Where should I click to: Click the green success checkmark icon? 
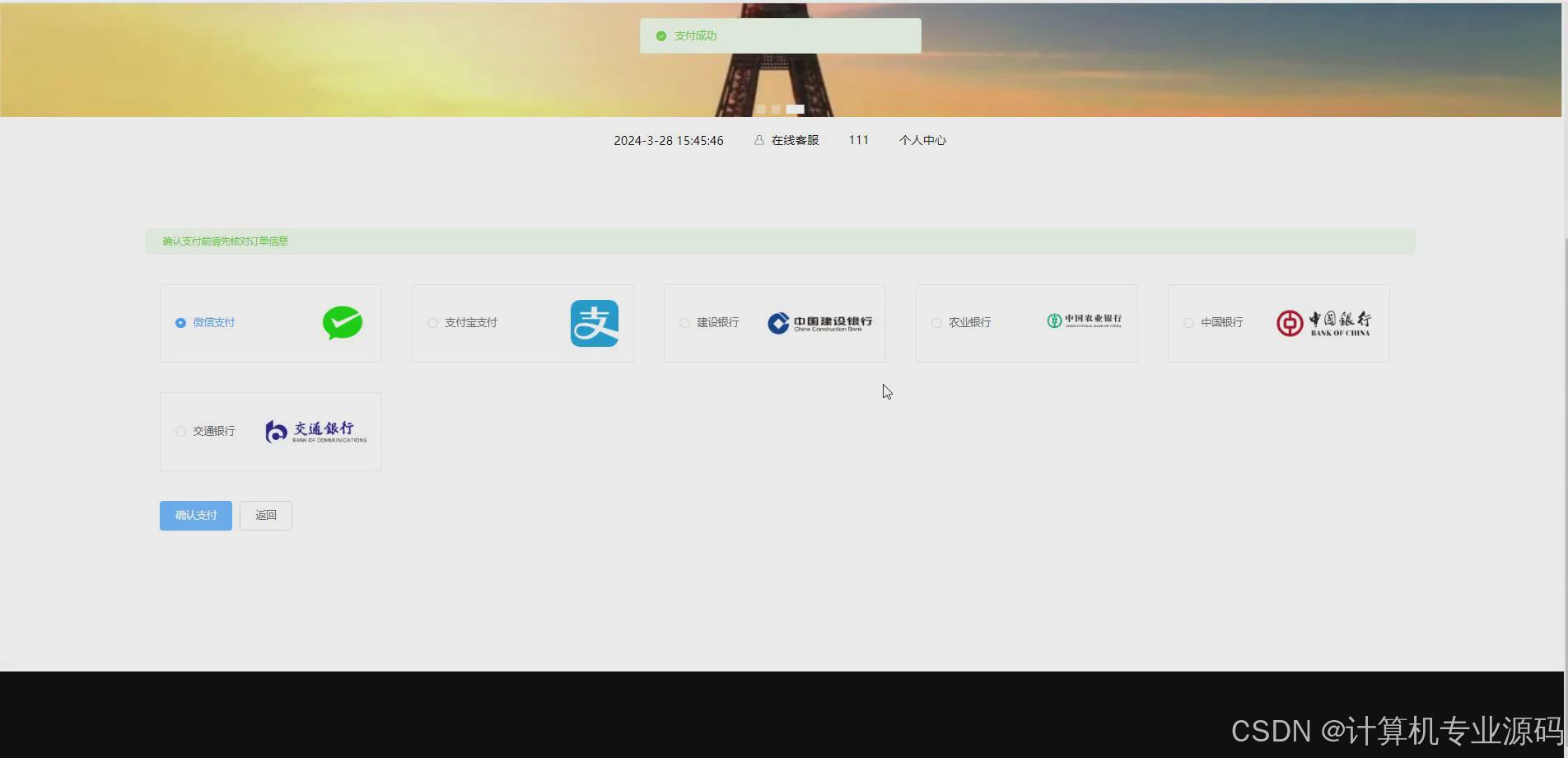[660, 35]
